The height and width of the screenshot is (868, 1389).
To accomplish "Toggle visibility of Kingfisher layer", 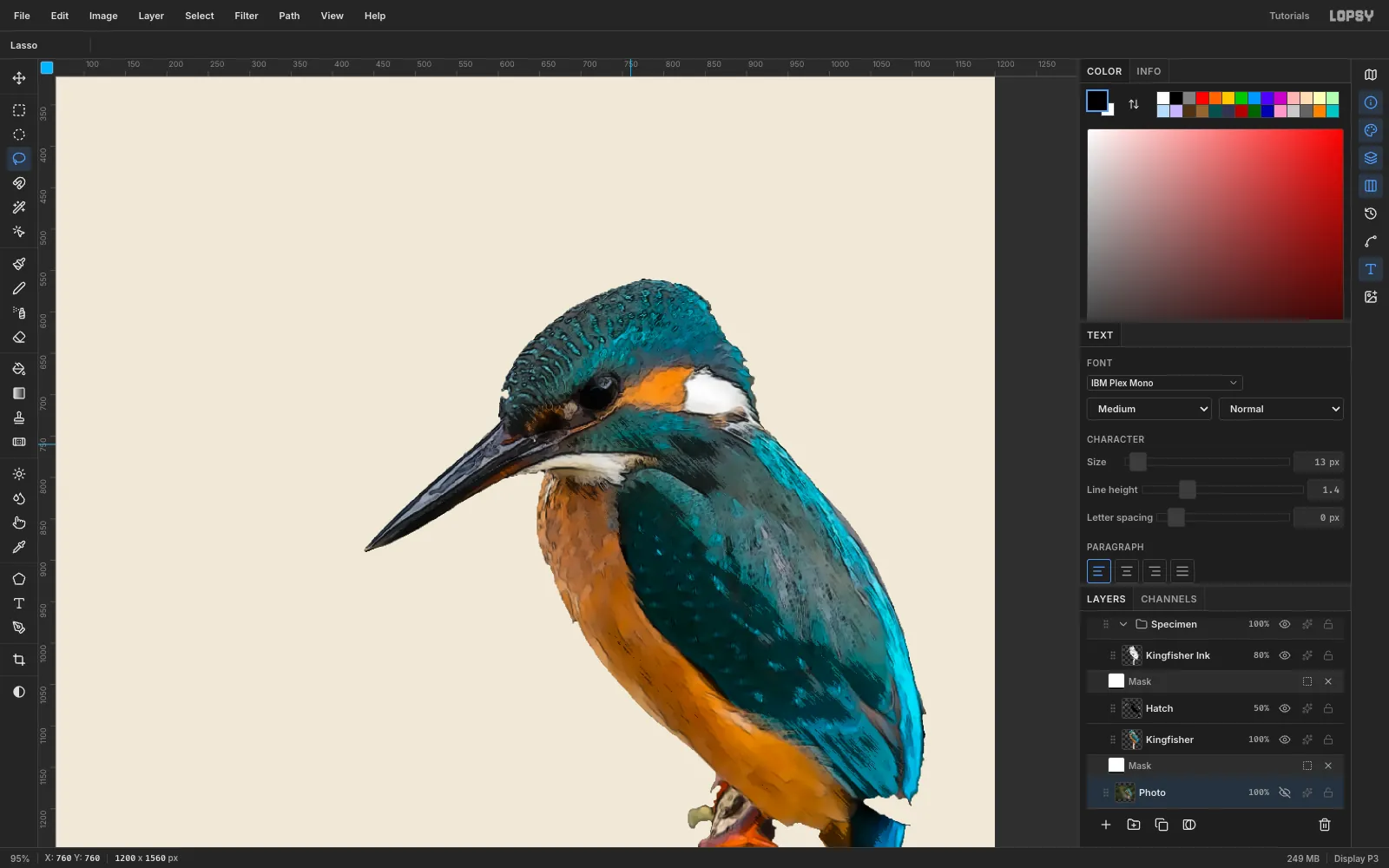I will pos(1285,740).
